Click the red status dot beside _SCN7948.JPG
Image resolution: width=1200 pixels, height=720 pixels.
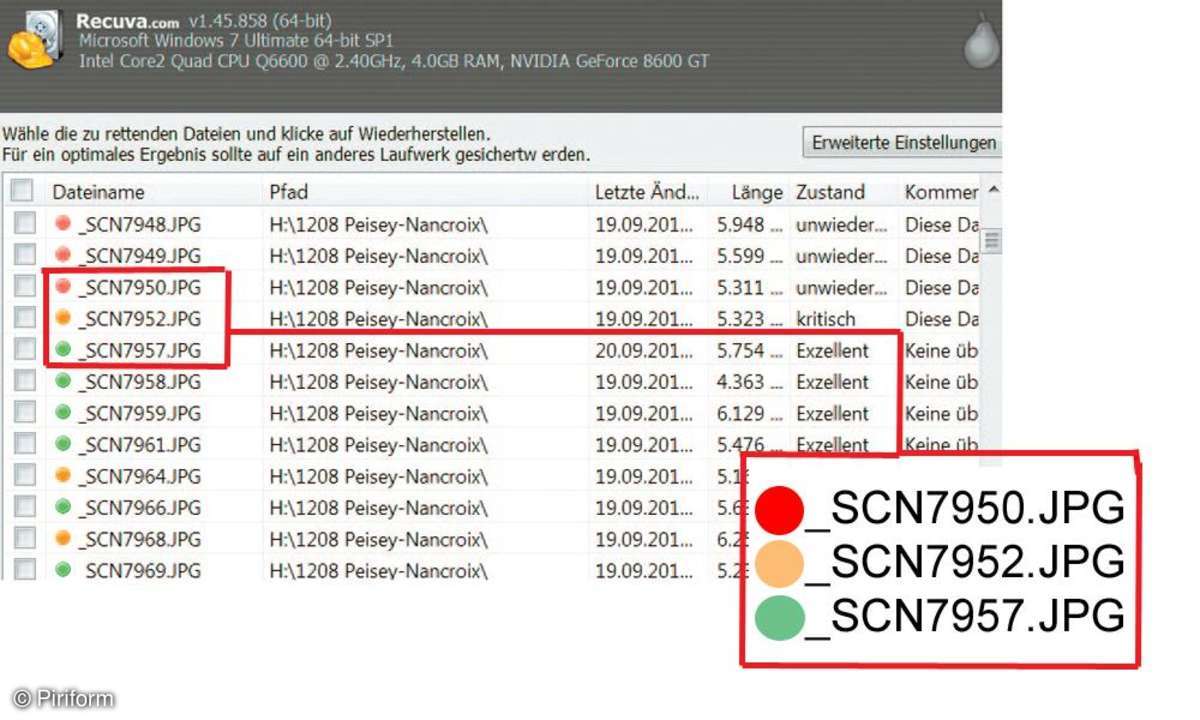(63, 224)
